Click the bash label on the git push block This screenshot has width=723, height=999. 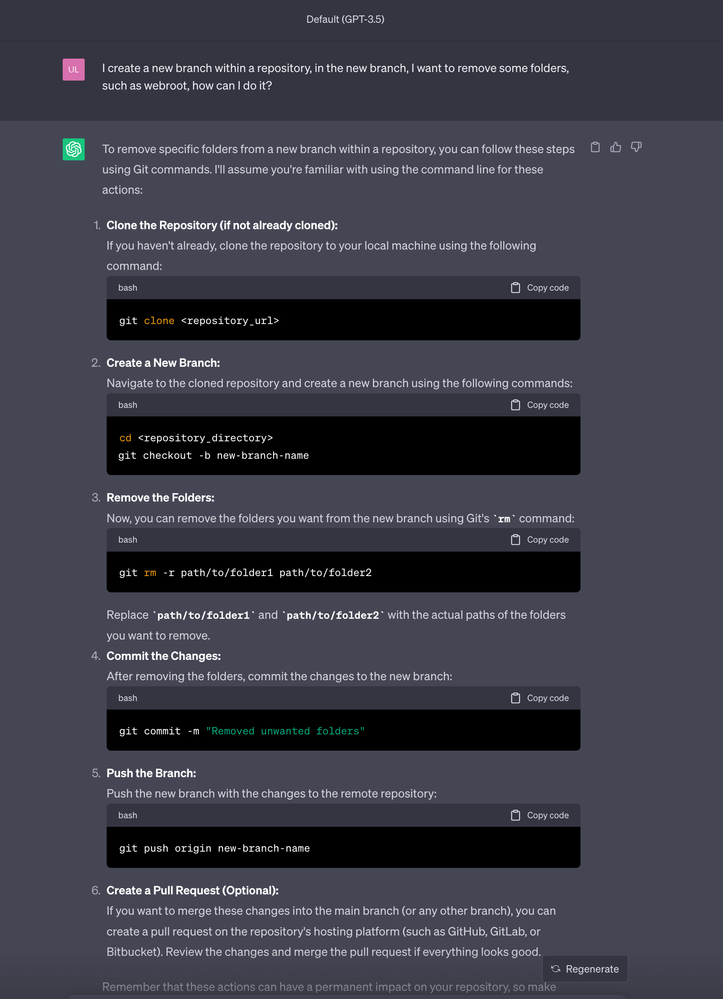tap(127, 815)
